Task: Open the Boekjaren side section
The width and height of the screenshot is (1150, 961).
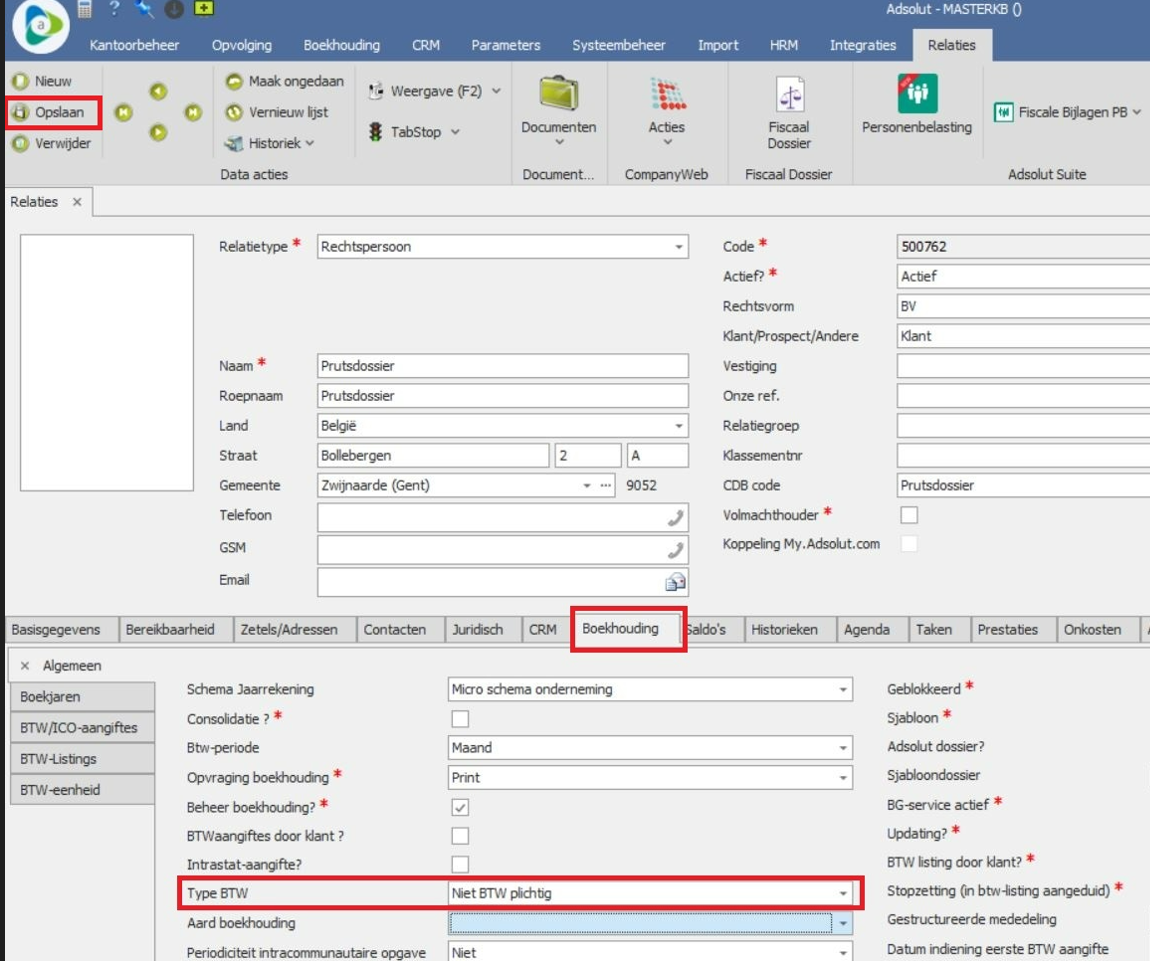Action: pyautogui.click(x=82, y=697)
